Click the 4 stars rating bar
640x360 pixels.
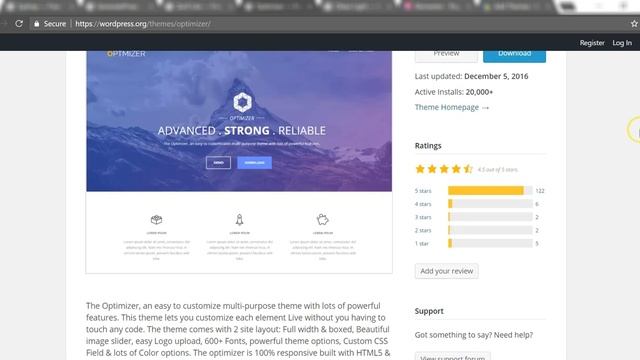[490, 204]
